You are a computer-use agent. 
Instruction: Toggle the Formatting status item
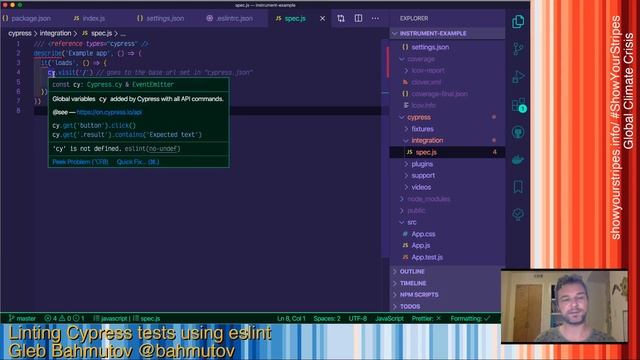tap(470, 318)
